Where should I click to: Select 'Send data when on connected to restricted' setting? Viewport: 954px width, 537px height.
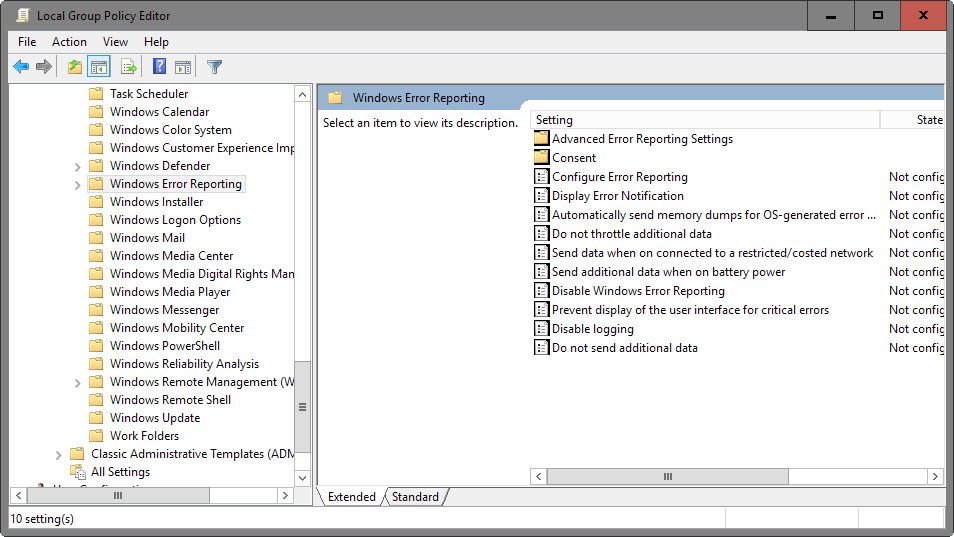(x=712, y=253)
